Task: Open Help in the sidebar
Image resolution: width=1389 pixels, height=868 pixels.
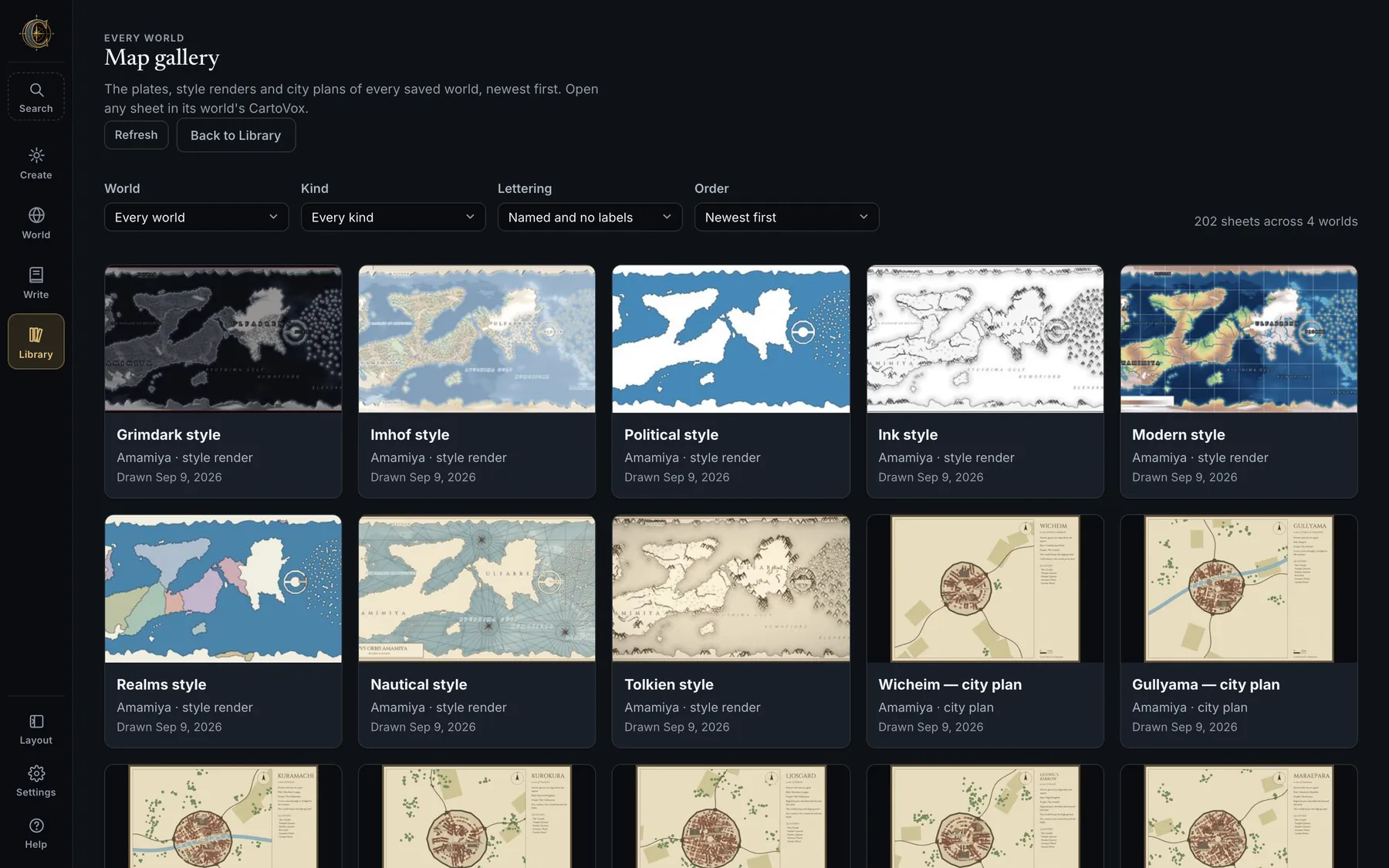Action: 36,833
